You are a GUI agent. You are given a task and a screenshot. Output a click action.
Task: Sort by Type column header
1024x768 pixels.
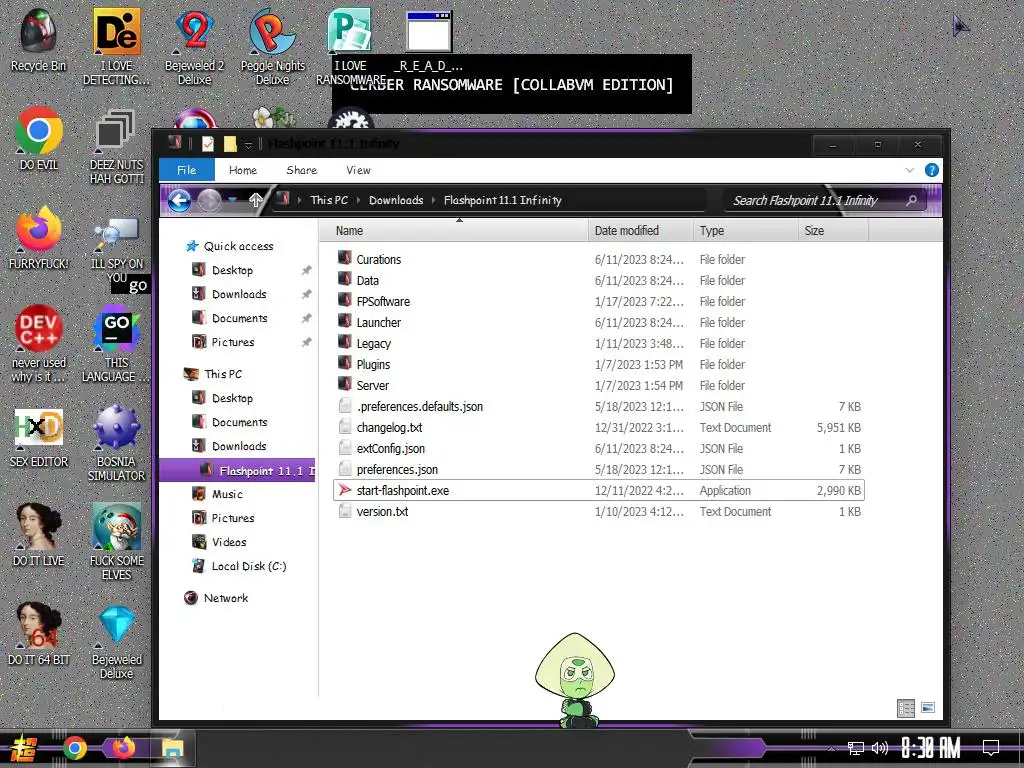coord(745,231)
